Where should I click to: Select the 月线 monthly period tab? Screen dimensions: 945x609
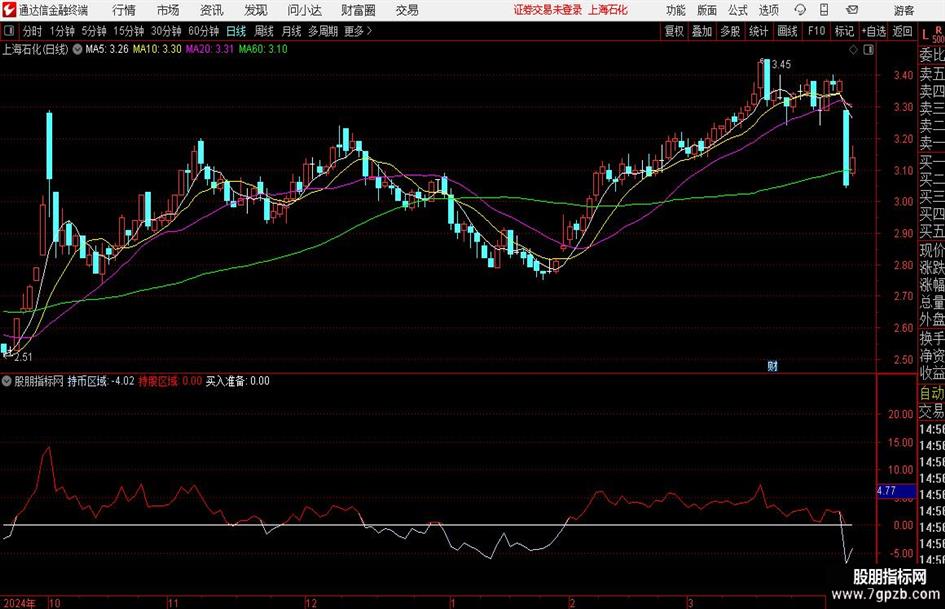pos(292,31)
